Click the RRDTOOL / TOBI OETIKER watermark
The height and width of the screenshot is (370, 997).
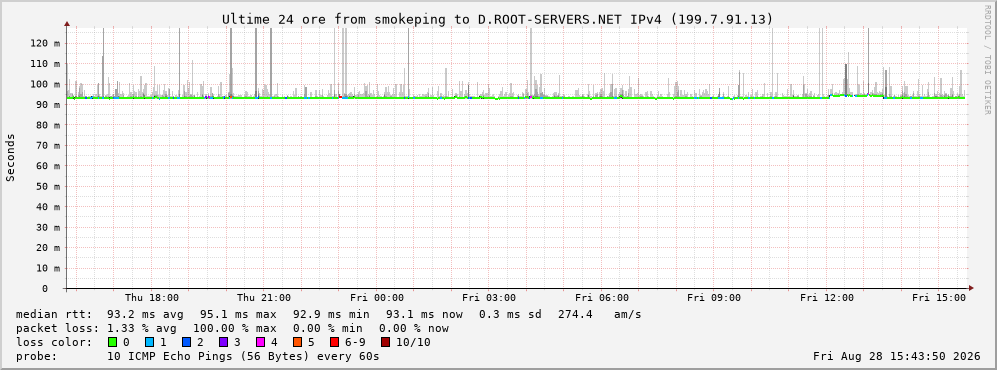point(987,59)
